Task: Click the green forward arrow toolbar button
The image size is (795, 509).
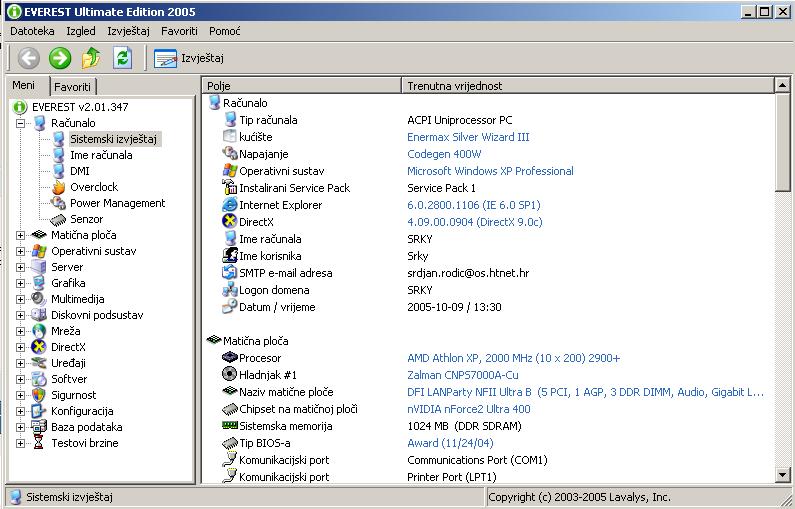Action: [x=60, y=58]
